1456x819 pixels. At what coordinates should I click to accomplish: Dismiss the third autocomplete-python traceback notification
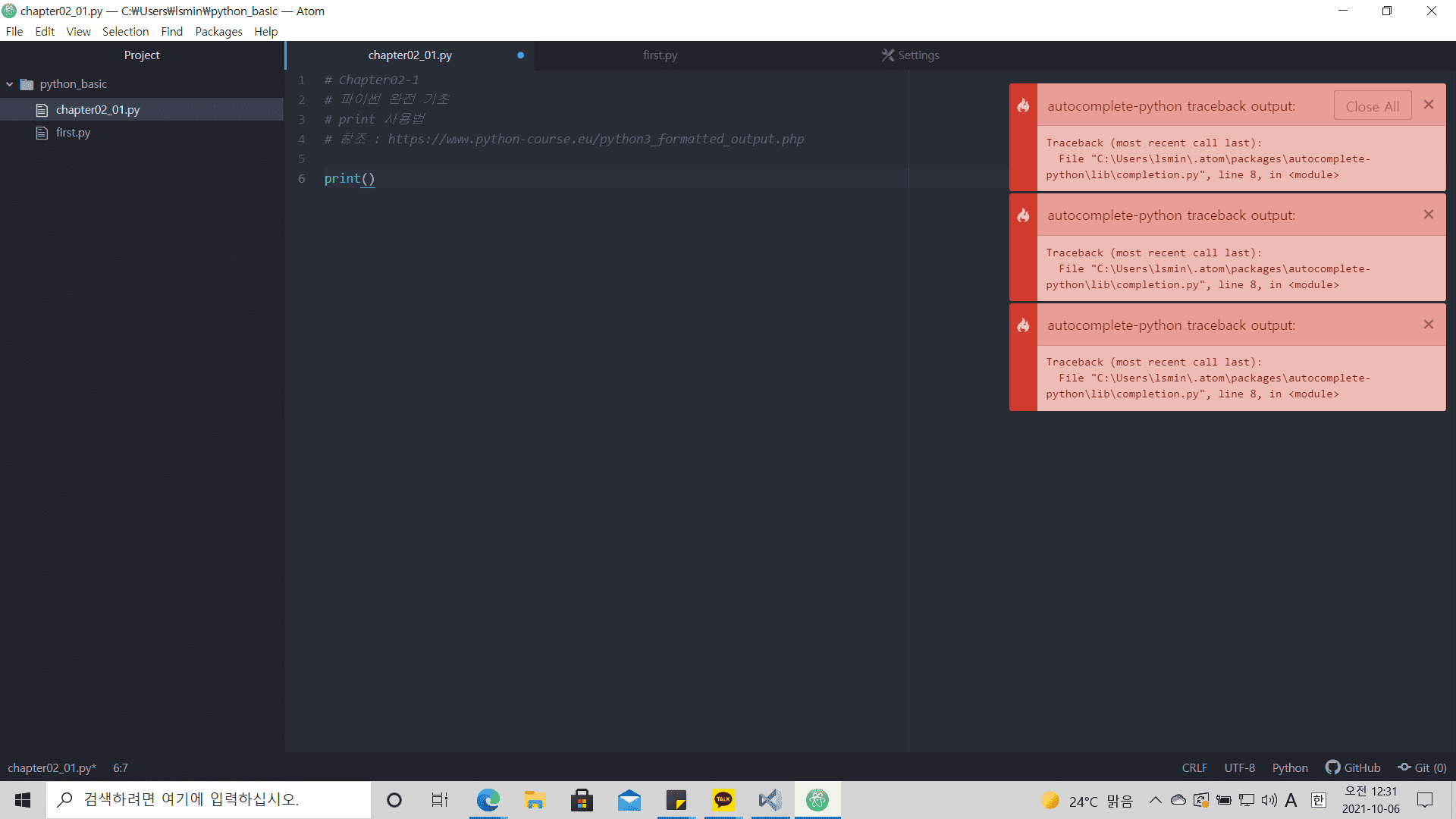coord(1428,325)
